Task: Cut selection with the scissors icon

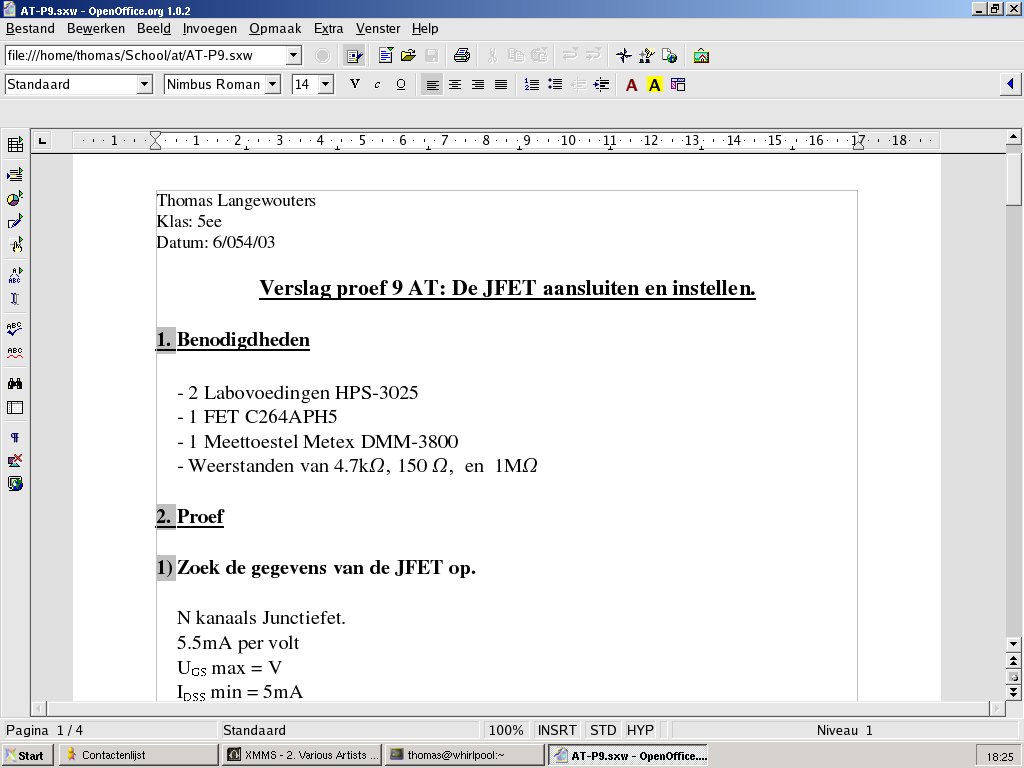Action: [493, 56]
